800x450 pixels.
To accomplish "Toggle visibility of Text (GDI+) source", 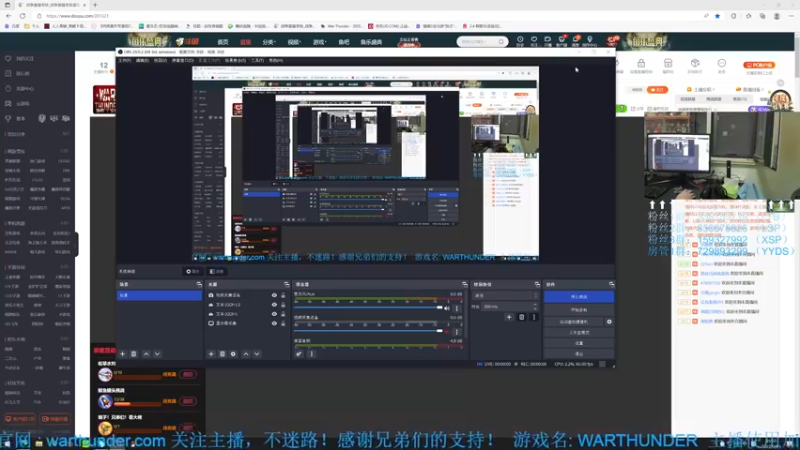I will pyautogui.click(x=274, y=314).
